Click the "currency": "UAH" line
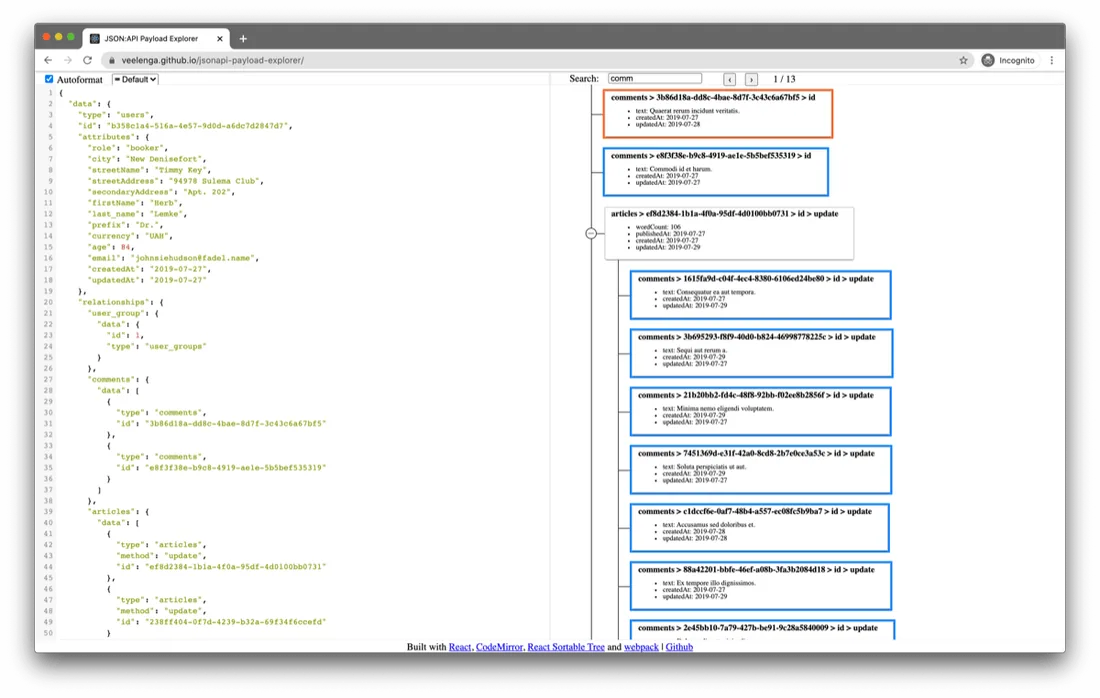 point(130,236)
